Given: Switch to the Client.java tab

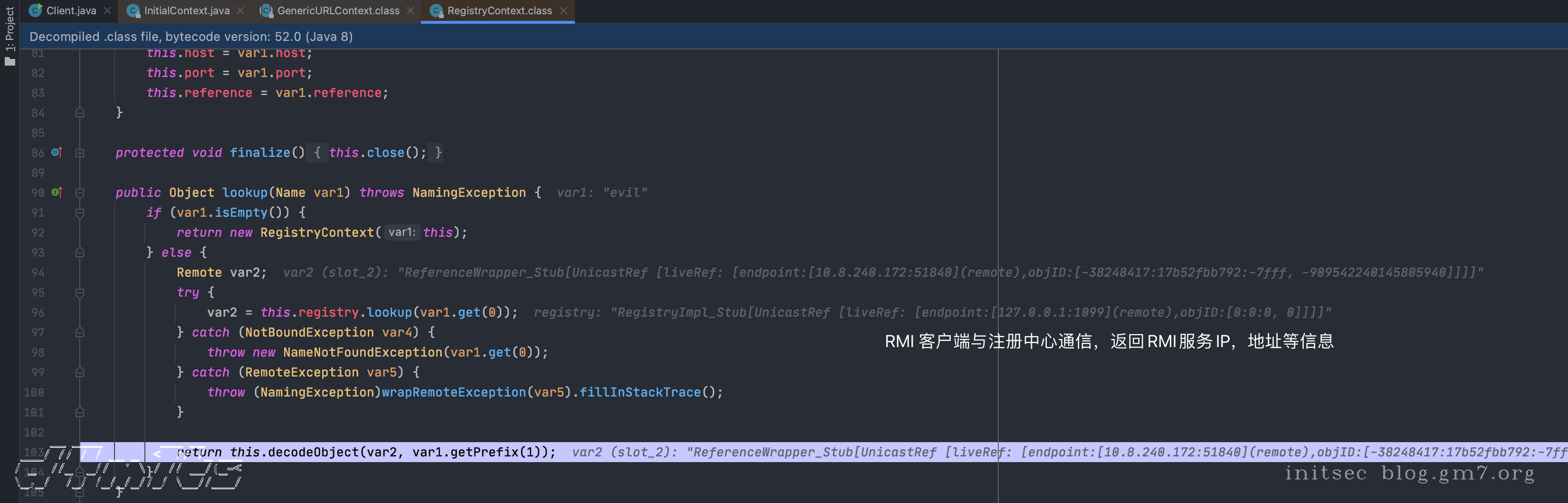Looking at the screenshot, I should click(71, 10).
